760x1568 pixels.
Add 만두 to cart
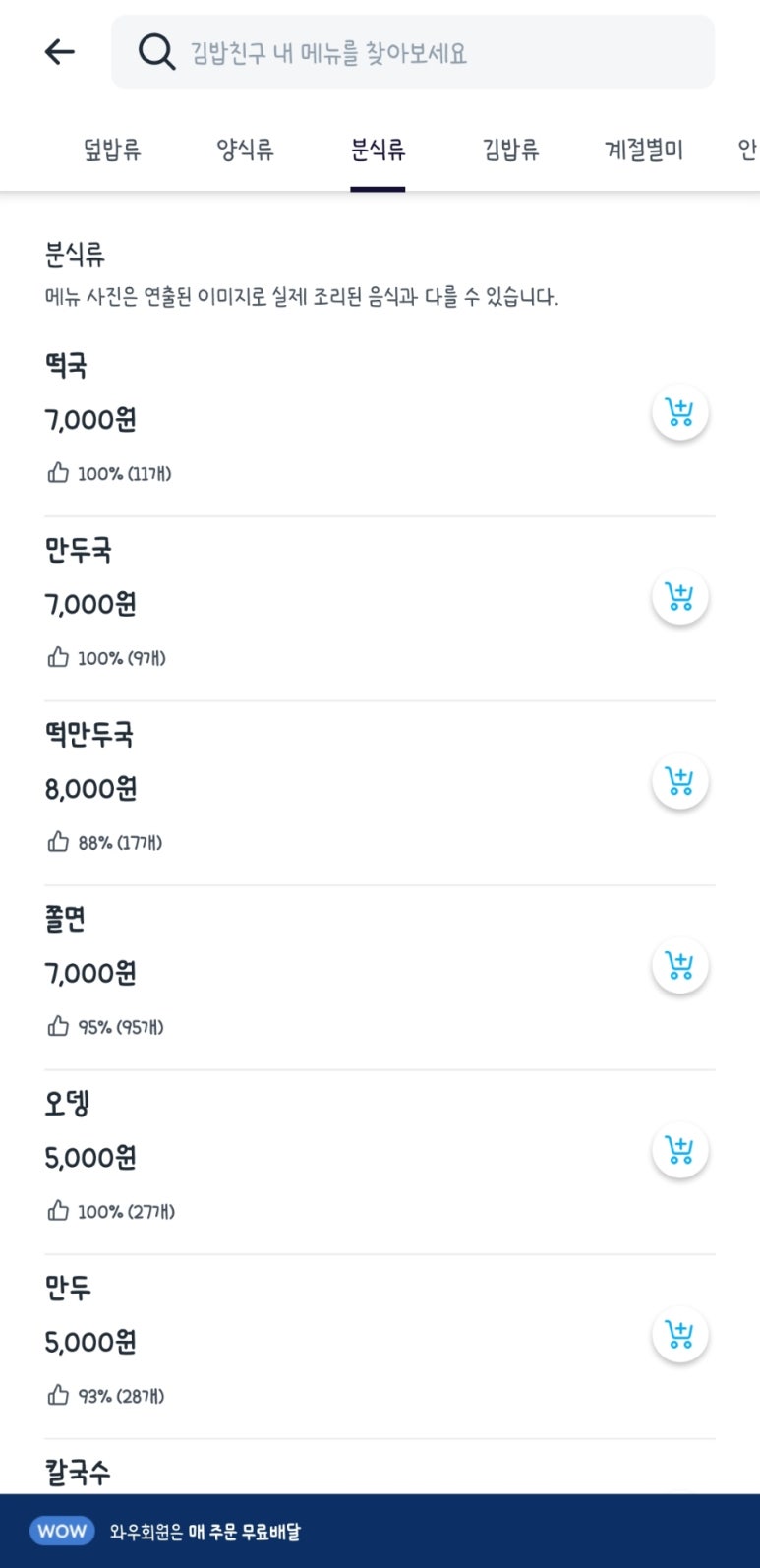[680, 1335]
